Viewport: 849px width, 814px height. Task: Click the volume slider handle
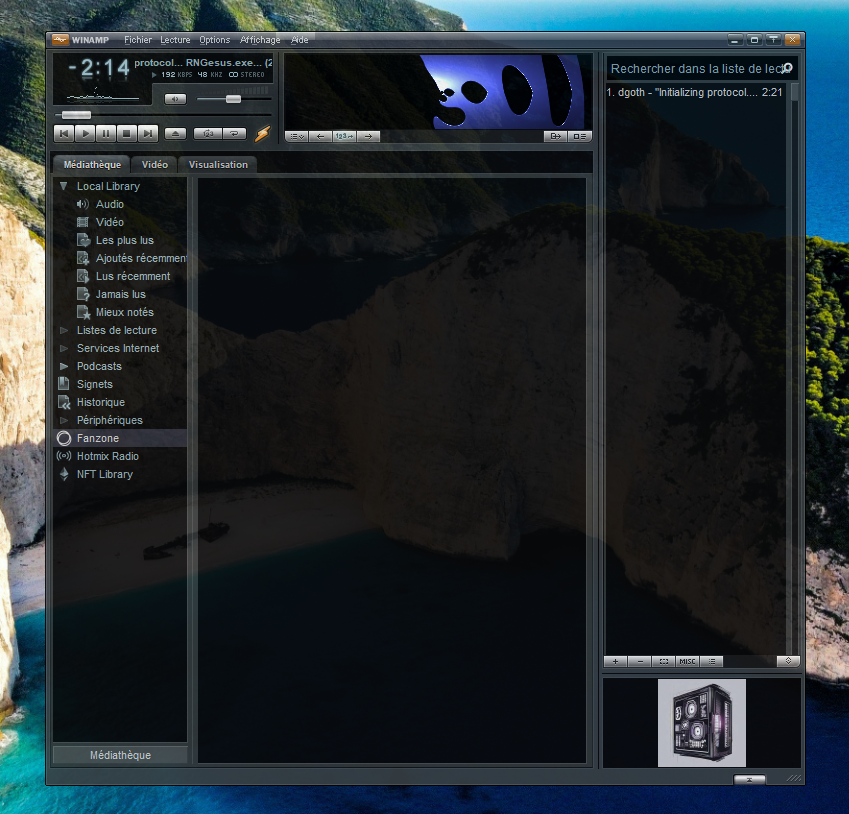pos(233,99)
